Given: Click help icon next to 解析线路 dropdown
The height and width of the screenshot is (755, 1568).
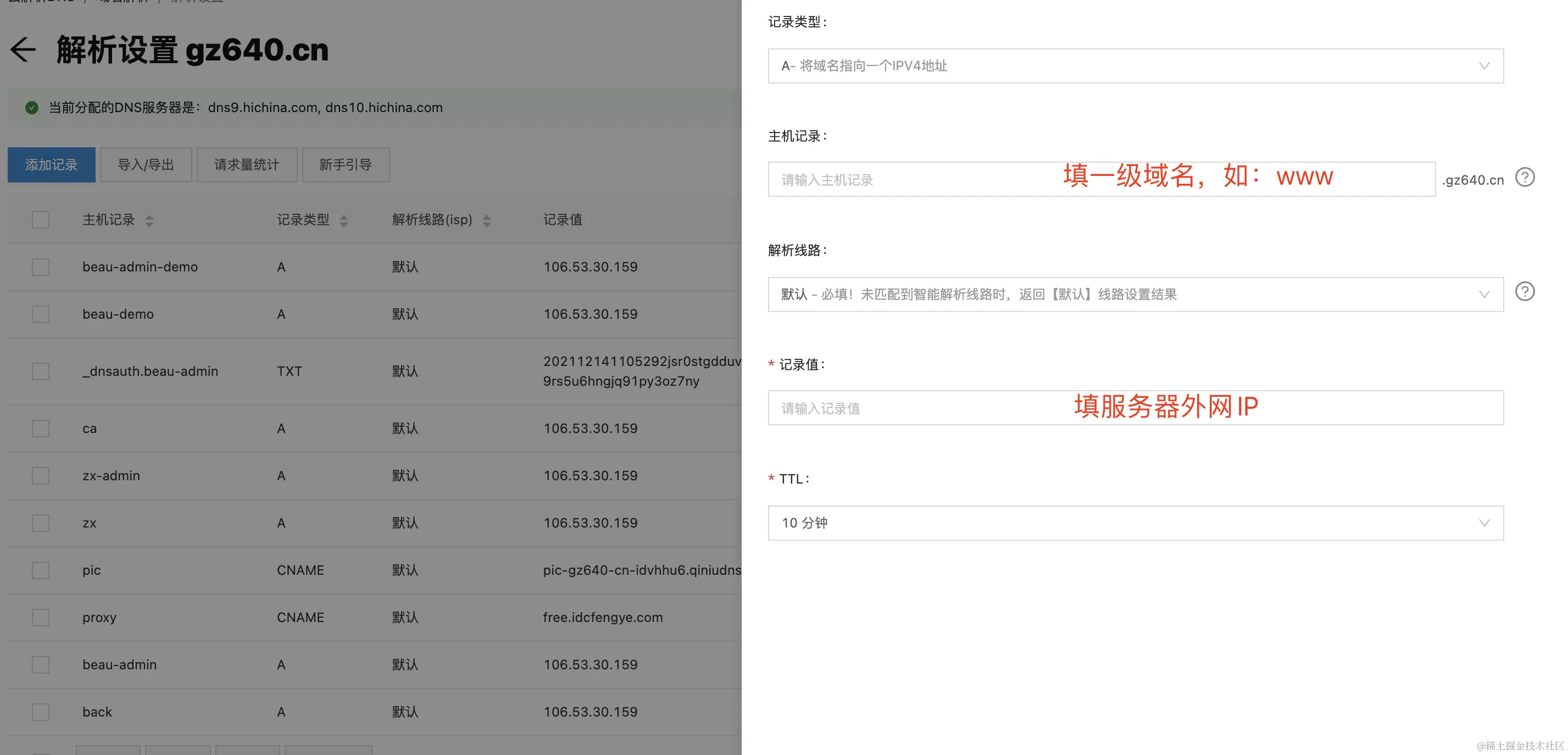Looking at the screenshot, I should pyautogui.click(x=1525, y=292).
